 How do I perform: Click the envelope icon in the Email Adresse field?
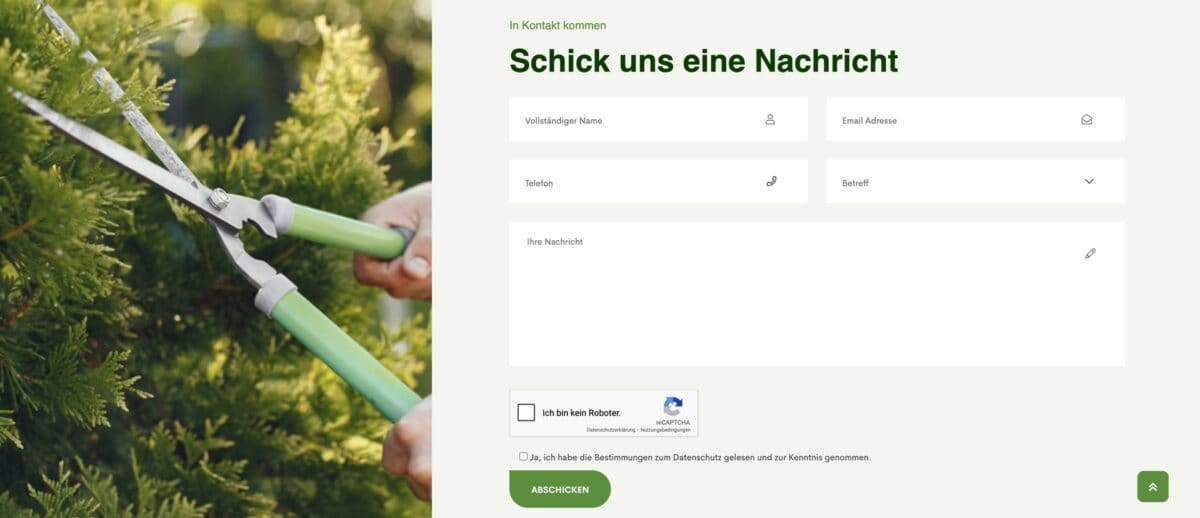click(x=1086, y=119)
